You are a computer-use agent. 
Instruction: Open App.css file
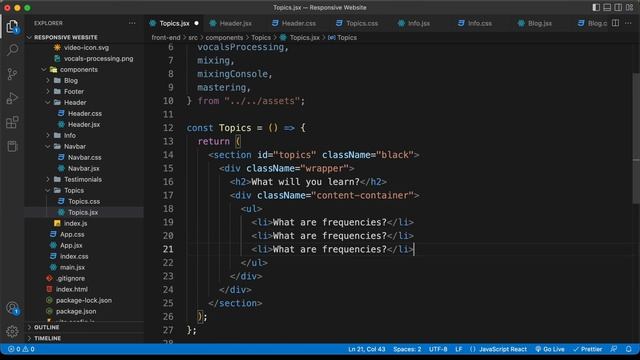click(x=72, y=234)
